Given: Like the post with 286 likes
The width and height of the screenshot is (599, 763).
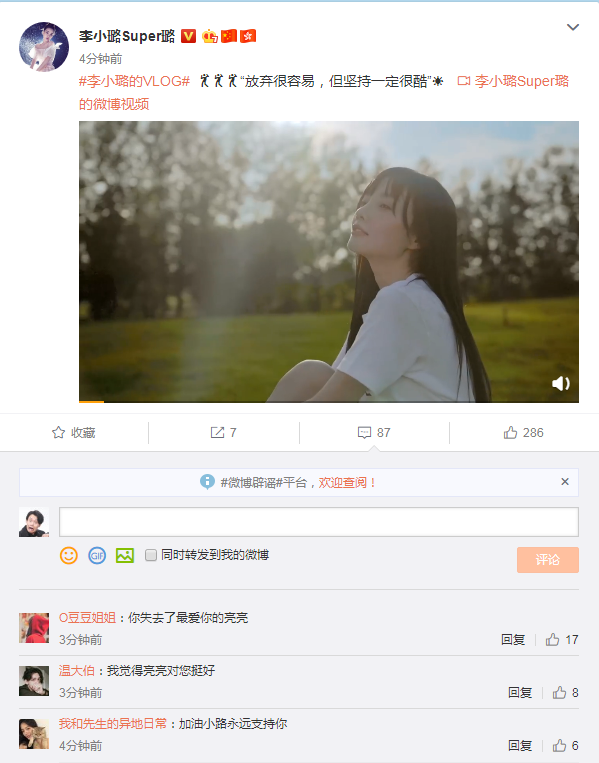Looking at the screenshot, I should click(x=524, y=433).
